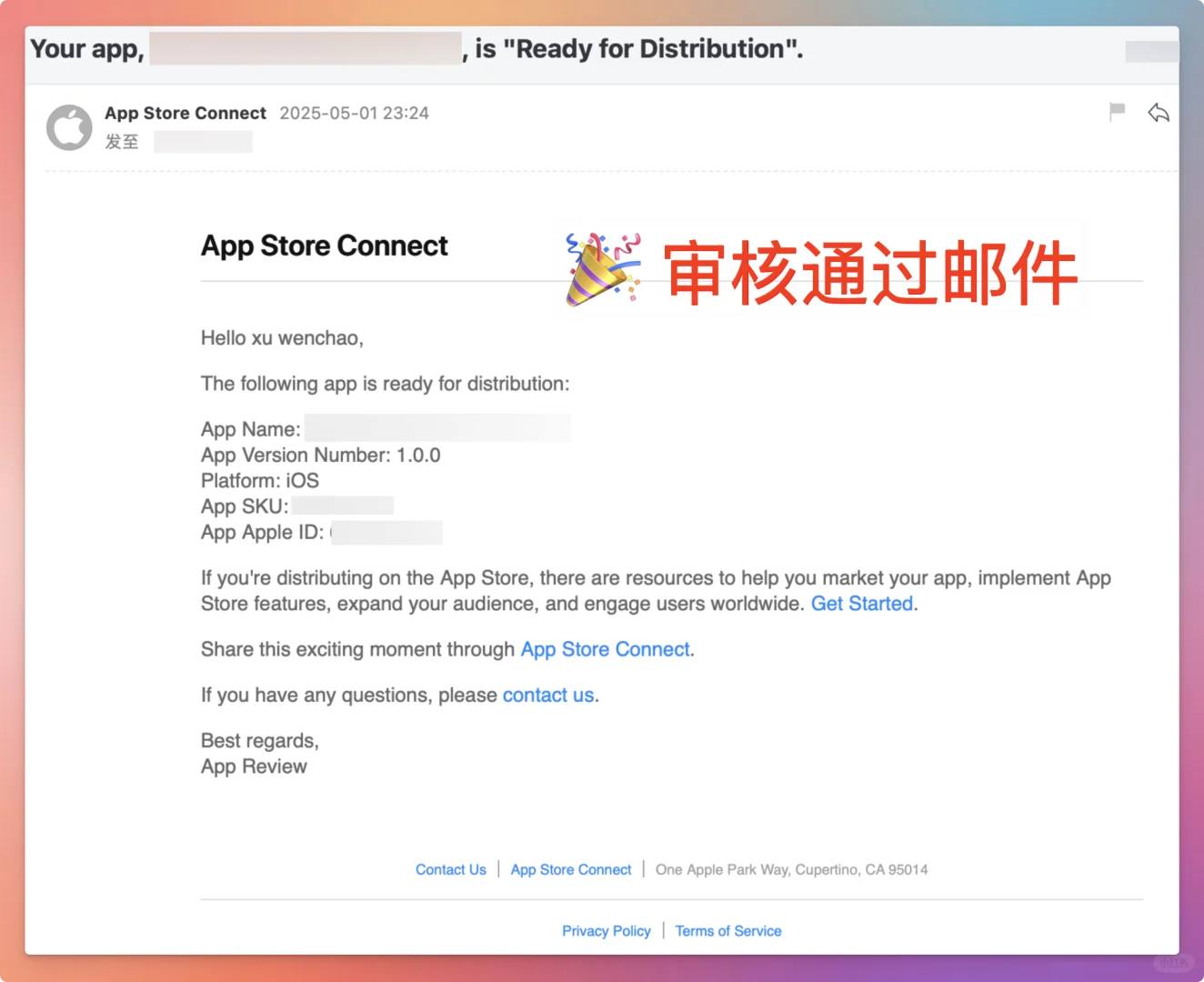
Task: Click Contact Us in the footer
Action: click(x=450, y=869)
